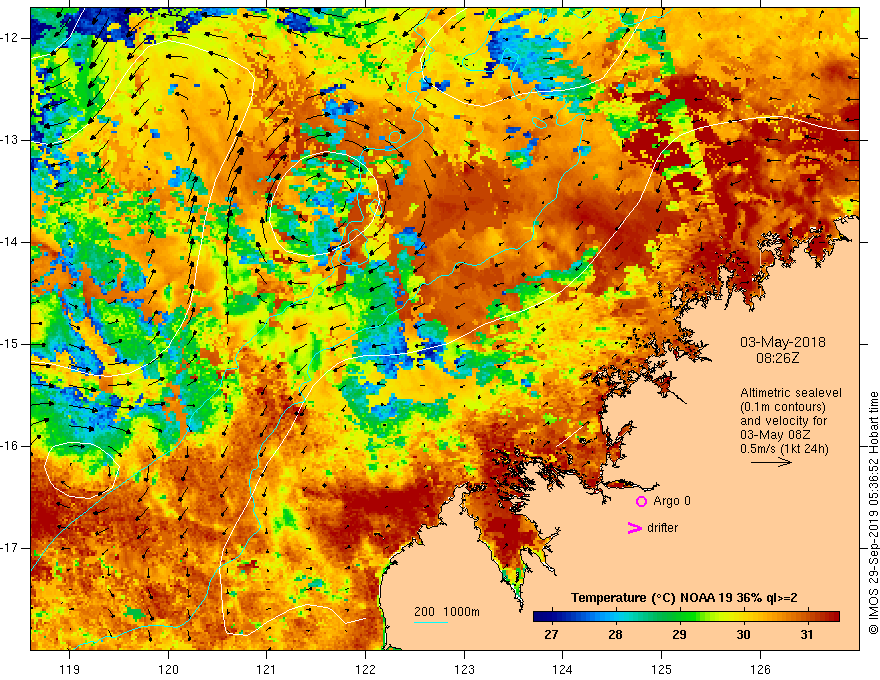Click the magenta drifter arrowhead legend marker

(635, 528)
